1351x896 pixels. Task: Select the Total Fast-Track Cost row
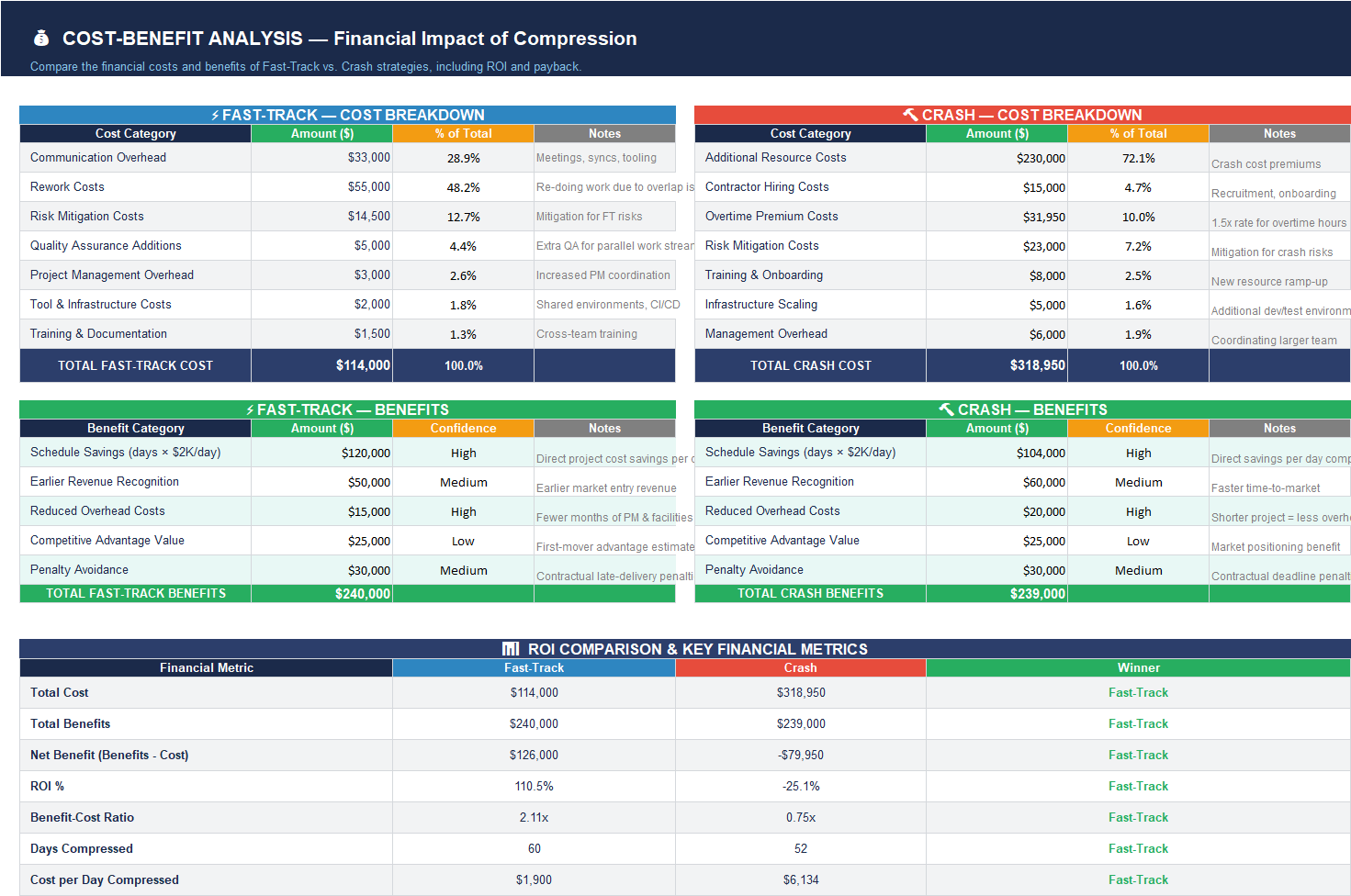[135, 365]
